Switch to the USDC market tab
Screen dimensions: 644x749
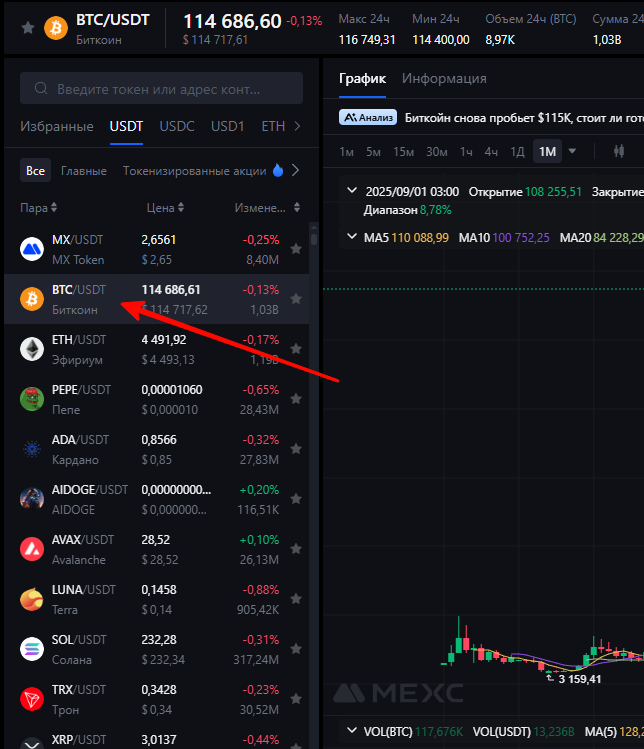(x=177, y=126)
